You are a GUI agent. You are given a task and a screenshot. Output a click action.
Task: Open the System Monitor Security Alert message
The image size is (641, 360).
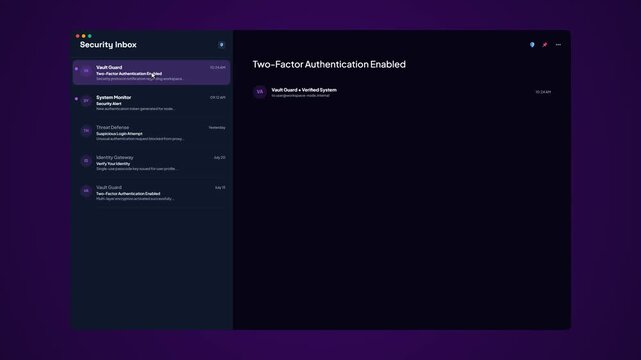pos(152,103)
